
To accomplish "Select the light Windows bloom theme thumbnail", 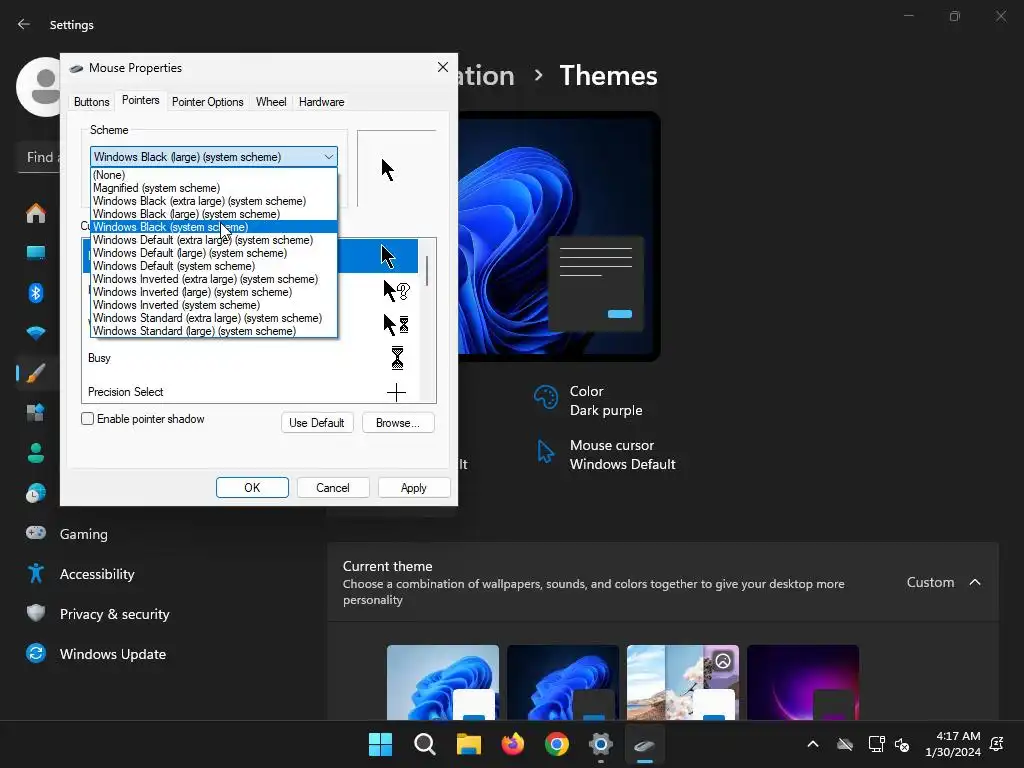I will (x=443, y=682).
